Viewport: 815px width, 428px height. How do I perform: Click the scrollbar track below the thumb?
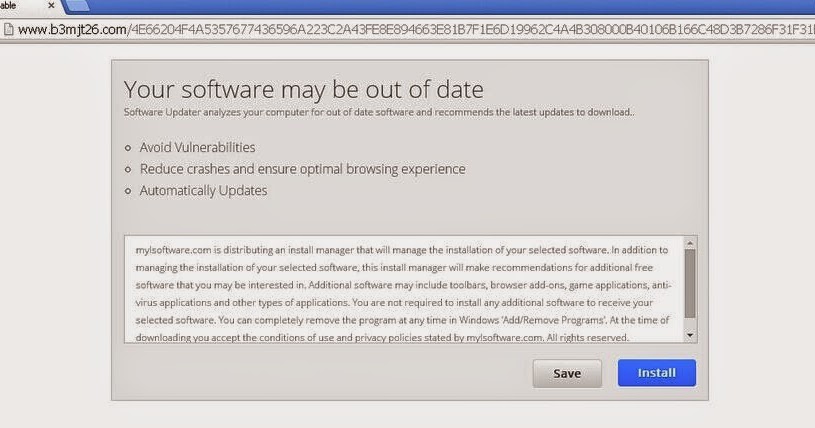click(x=690, y=323)
